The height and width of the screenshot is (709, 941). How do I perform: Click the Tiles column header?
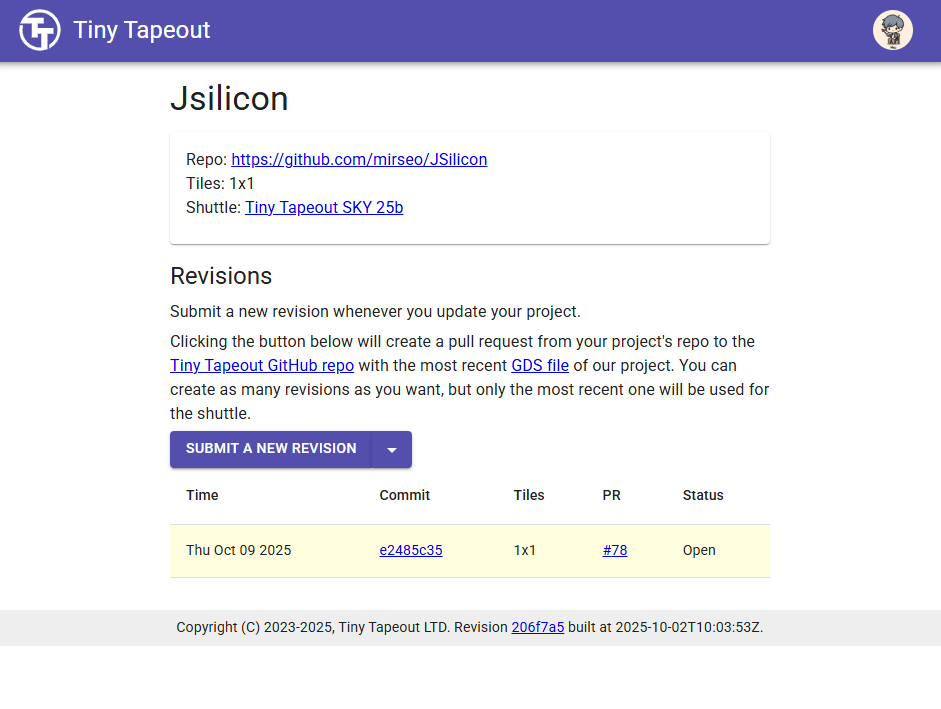point(529,495)
